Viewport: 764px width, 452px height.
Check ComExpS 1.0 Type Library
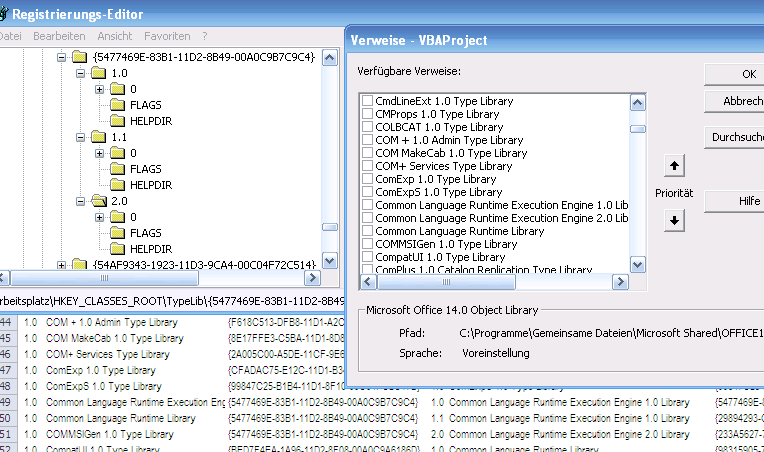(367, 192)
